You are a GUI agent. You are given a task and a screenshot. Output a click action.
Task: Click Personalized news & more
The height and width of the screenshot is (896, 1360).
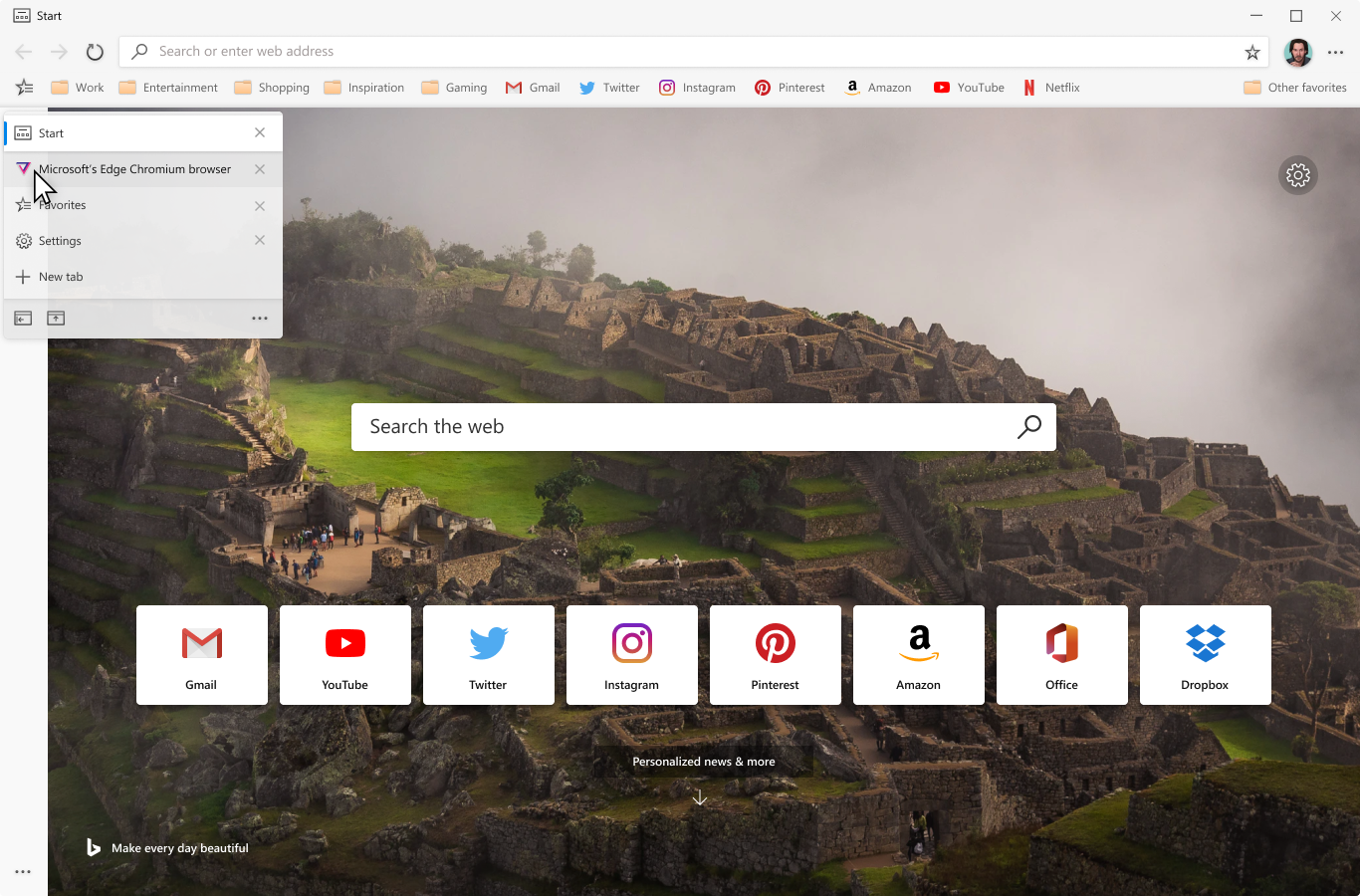[x=704, y=762]
